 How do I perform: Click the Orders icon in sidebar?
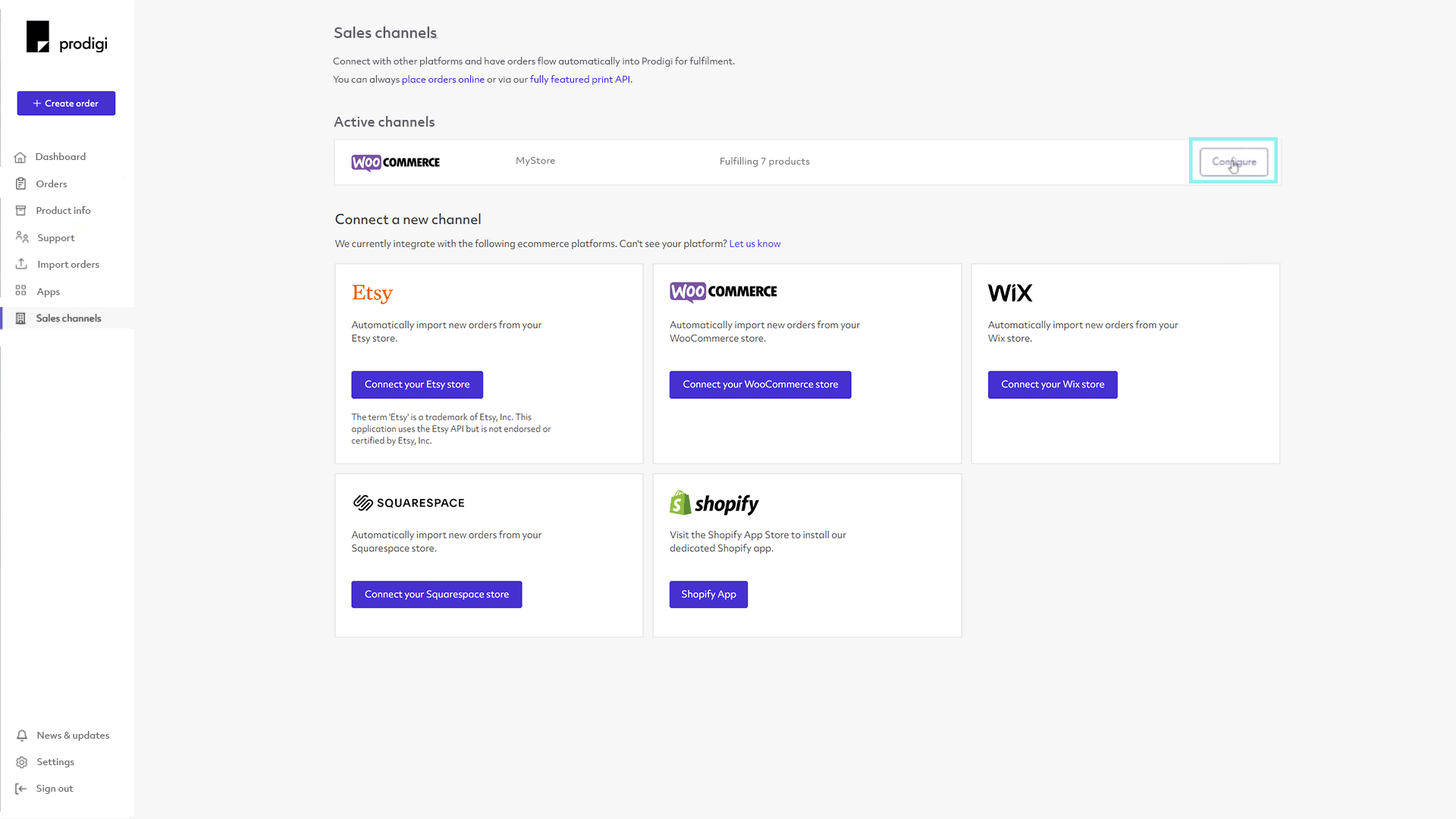[x=21, y=183]
